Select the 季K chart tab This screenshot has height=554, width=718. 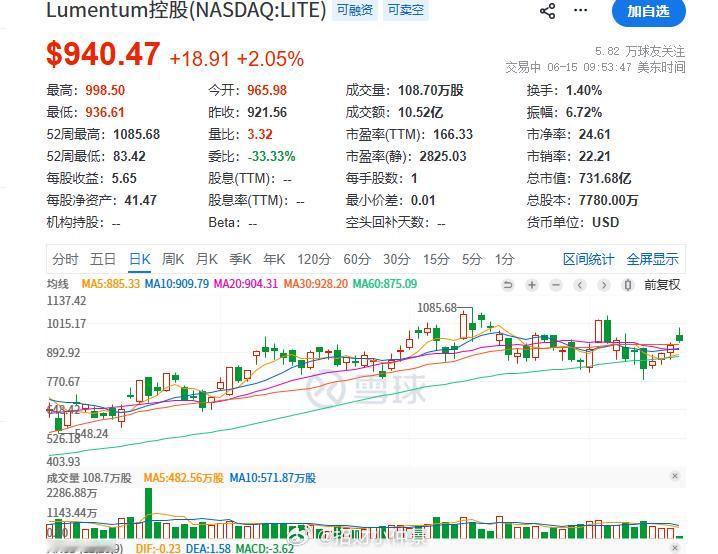240,260
